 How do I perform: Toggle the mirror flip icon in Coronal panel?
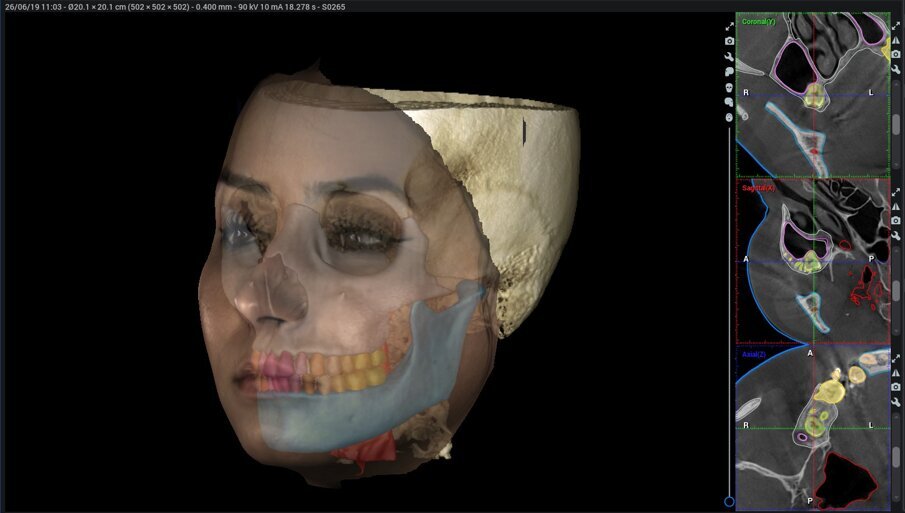(x=896, y=39)
